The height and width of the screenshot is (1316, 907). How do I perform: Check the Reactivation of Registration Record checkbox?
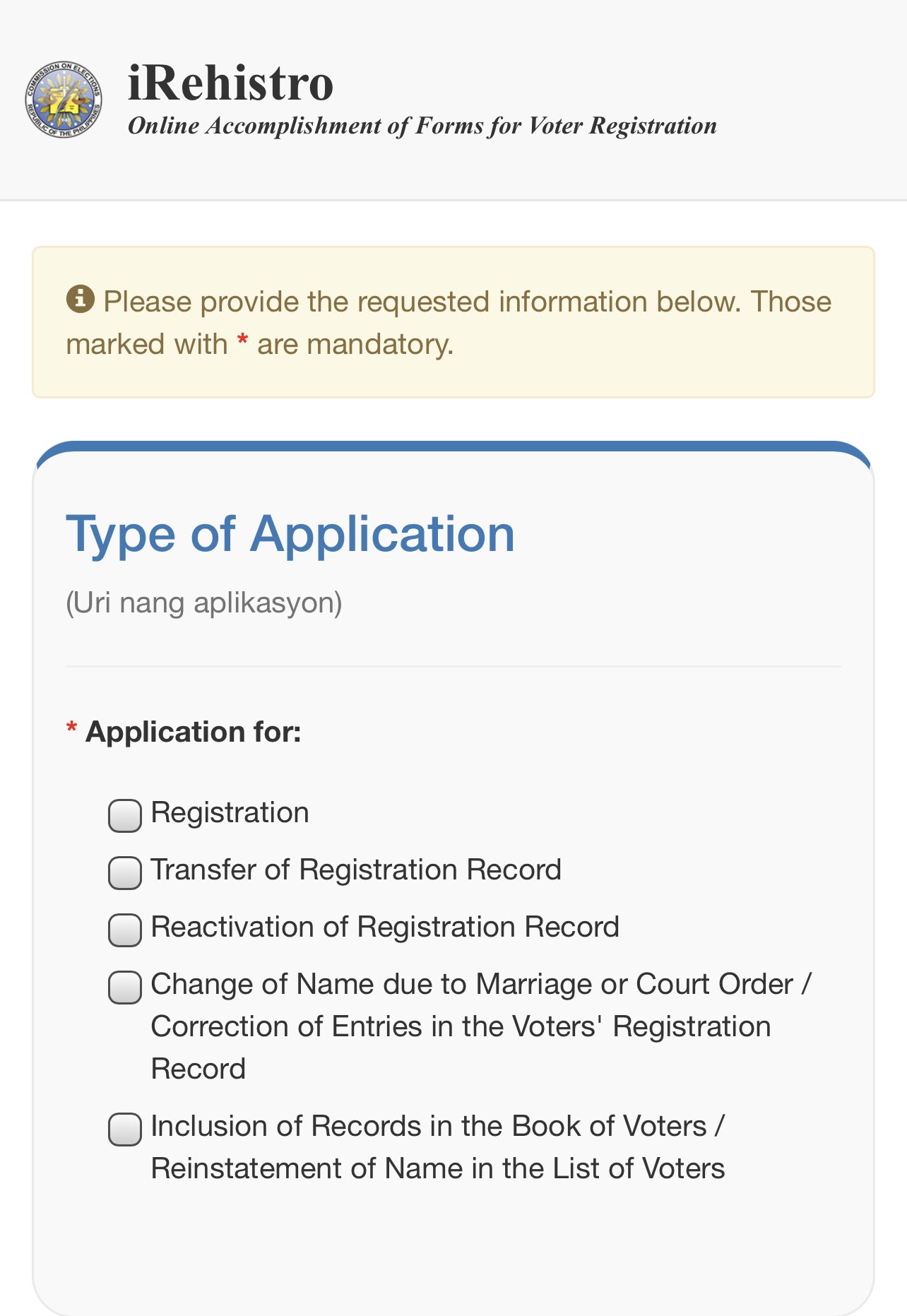pyautogui.click(x=125, y=930)
